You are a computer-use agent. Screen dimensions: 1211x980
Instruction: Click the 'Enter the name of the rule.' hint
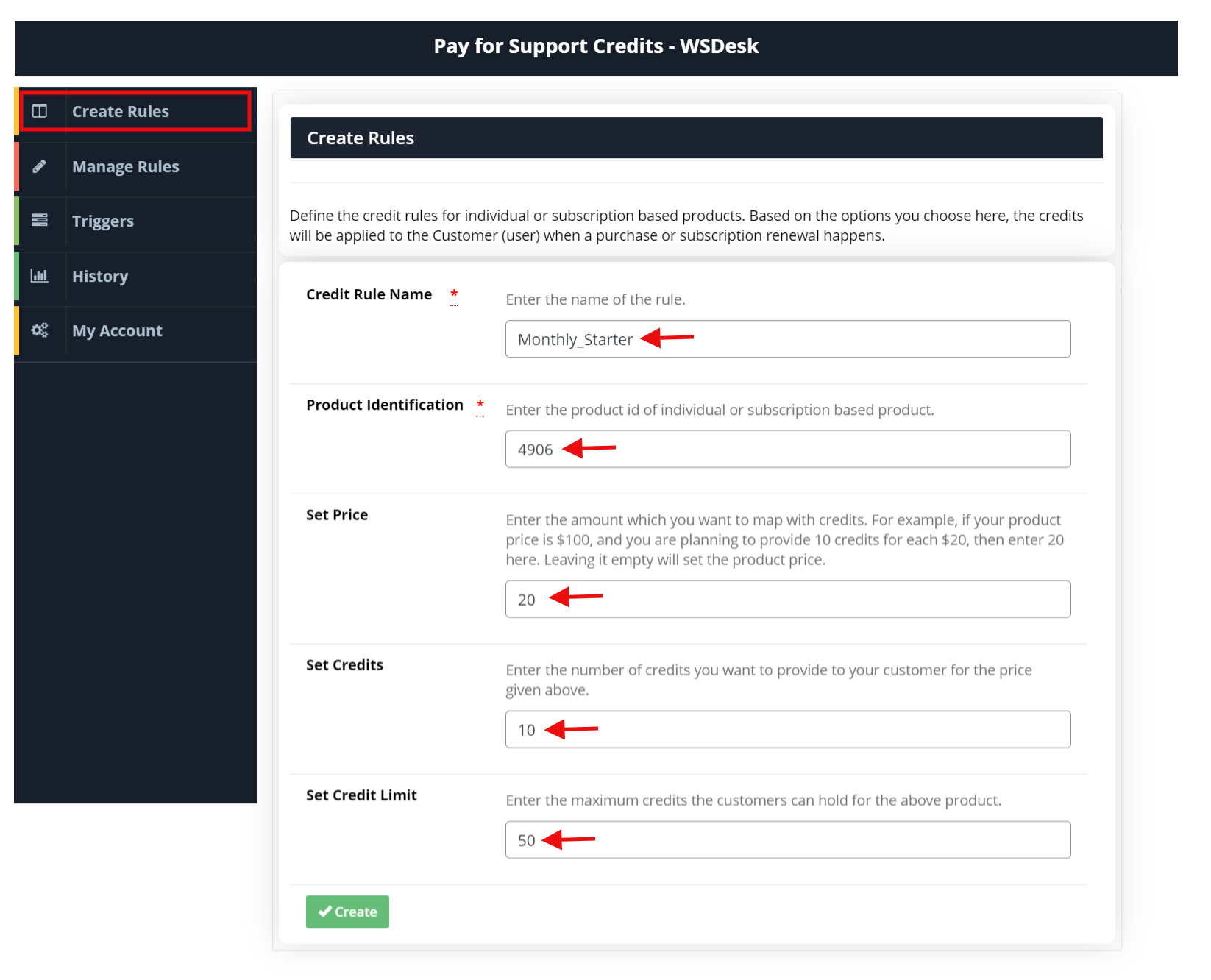tap(595, 299)
